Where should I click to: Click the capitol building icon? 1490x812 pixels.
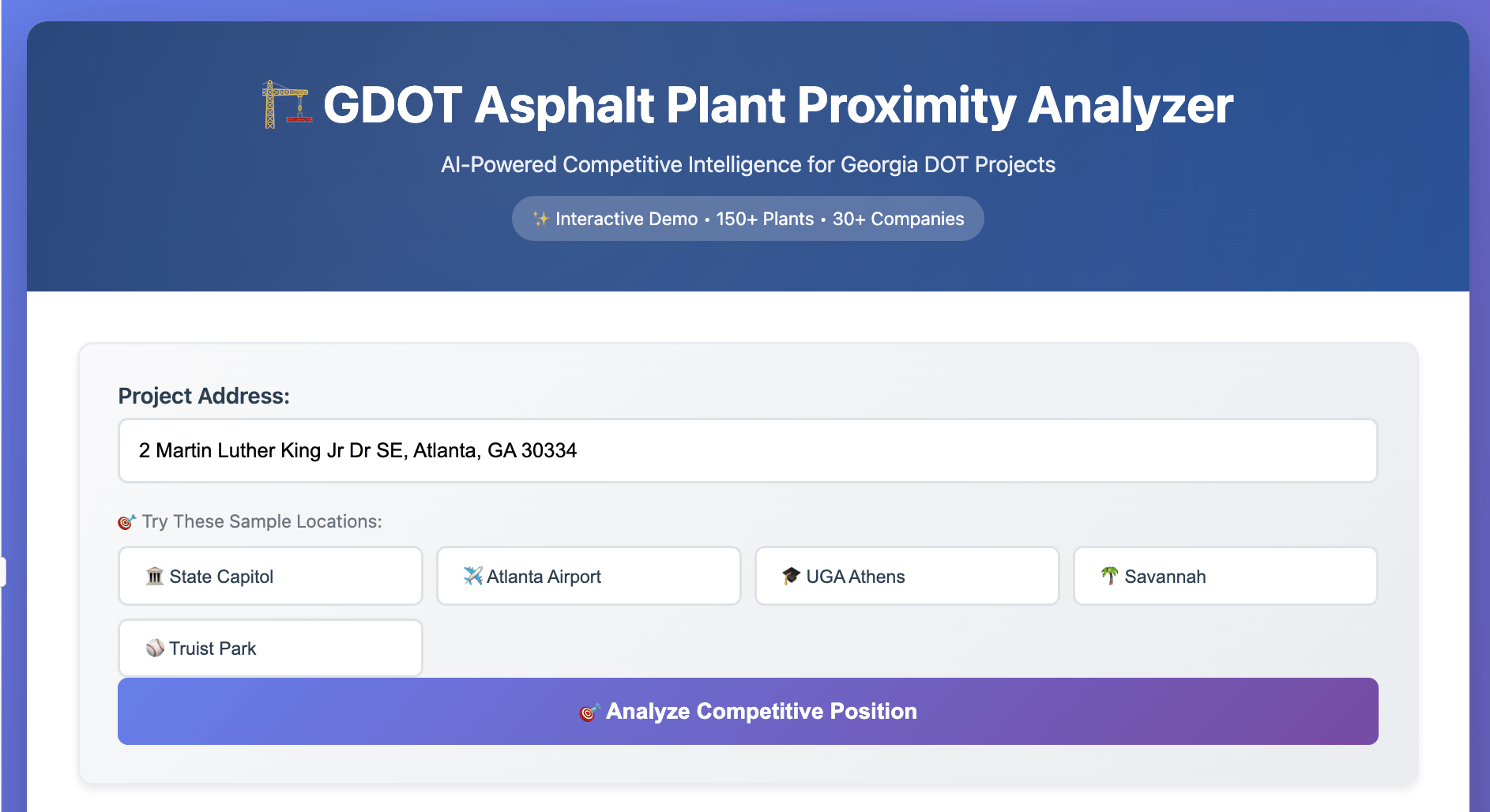click(155, 576)
